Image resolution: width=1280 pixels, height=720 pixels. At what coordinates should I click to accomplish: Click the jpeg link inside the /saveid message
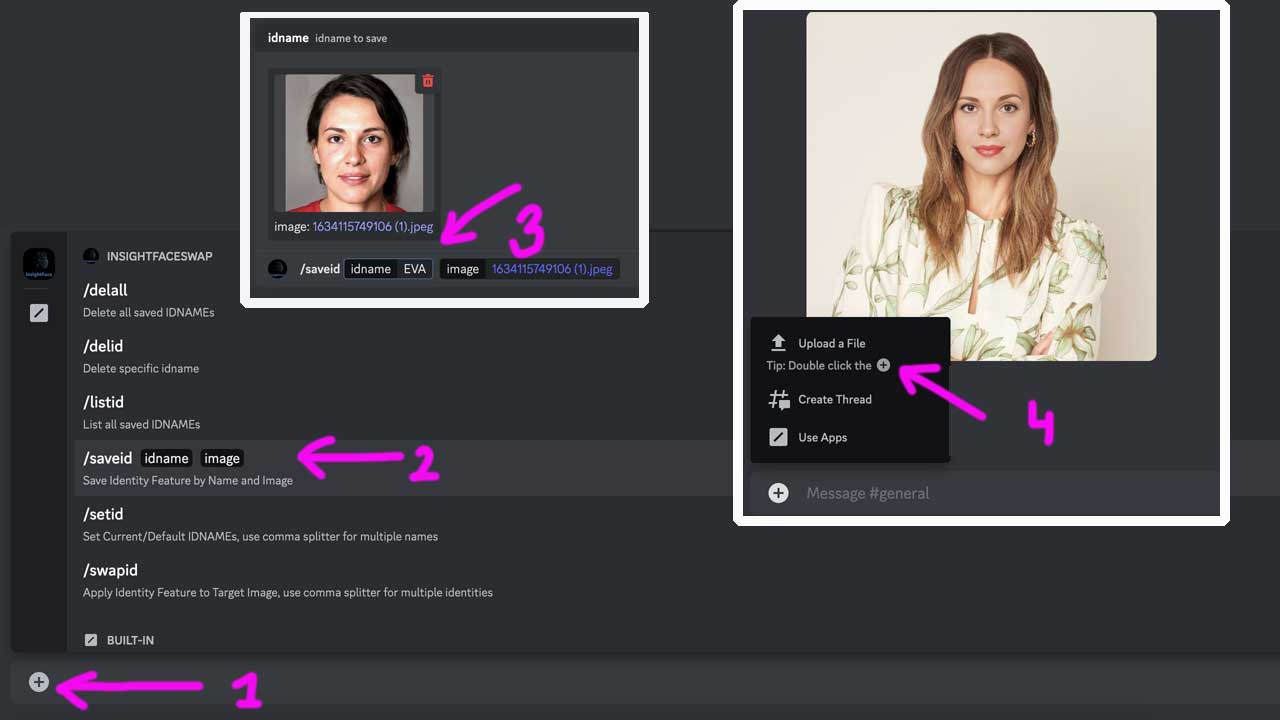[553, 268]
